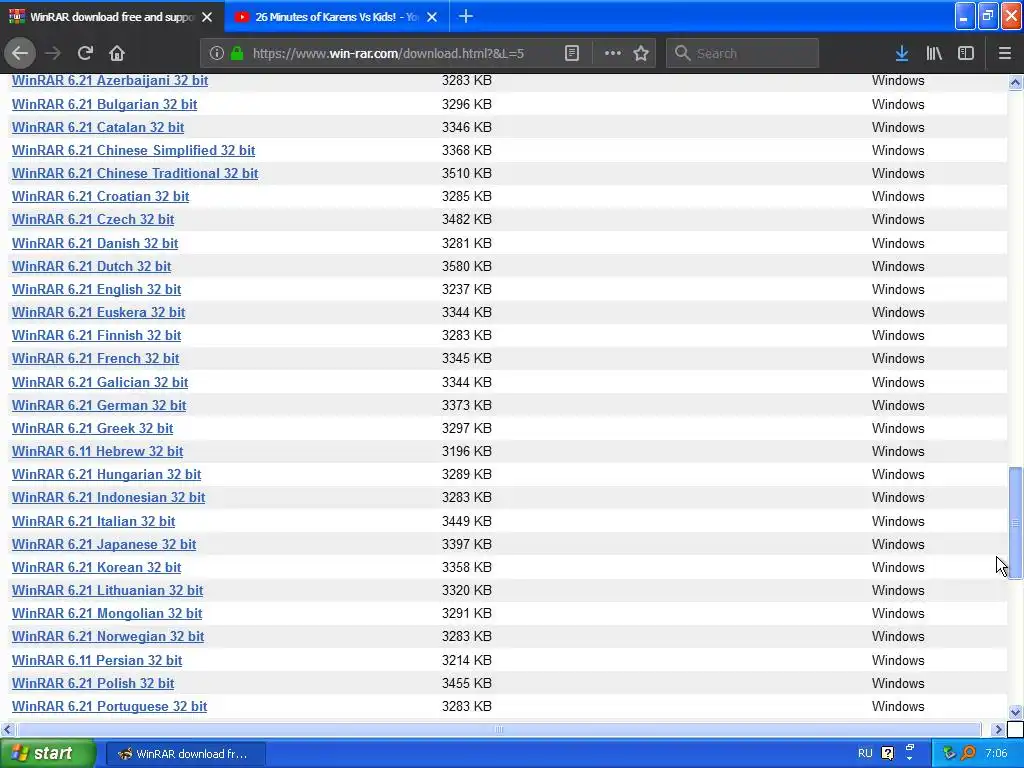Screen dimensions: 1024x768
Task: Bookmark this page with the star
Action: (x=641, y=53)
